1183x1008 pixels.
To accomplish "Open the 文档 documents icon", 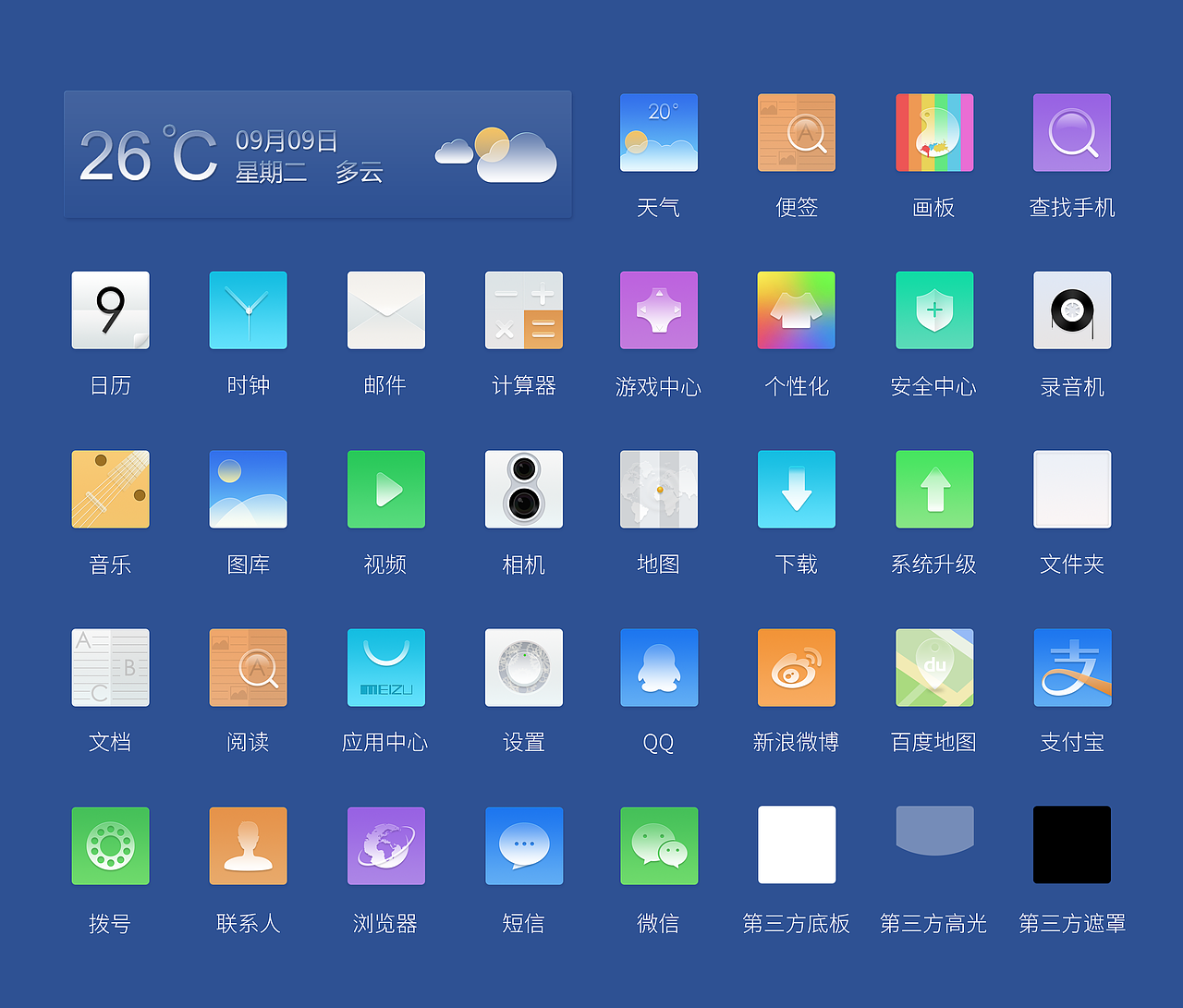I will (111, 668).
